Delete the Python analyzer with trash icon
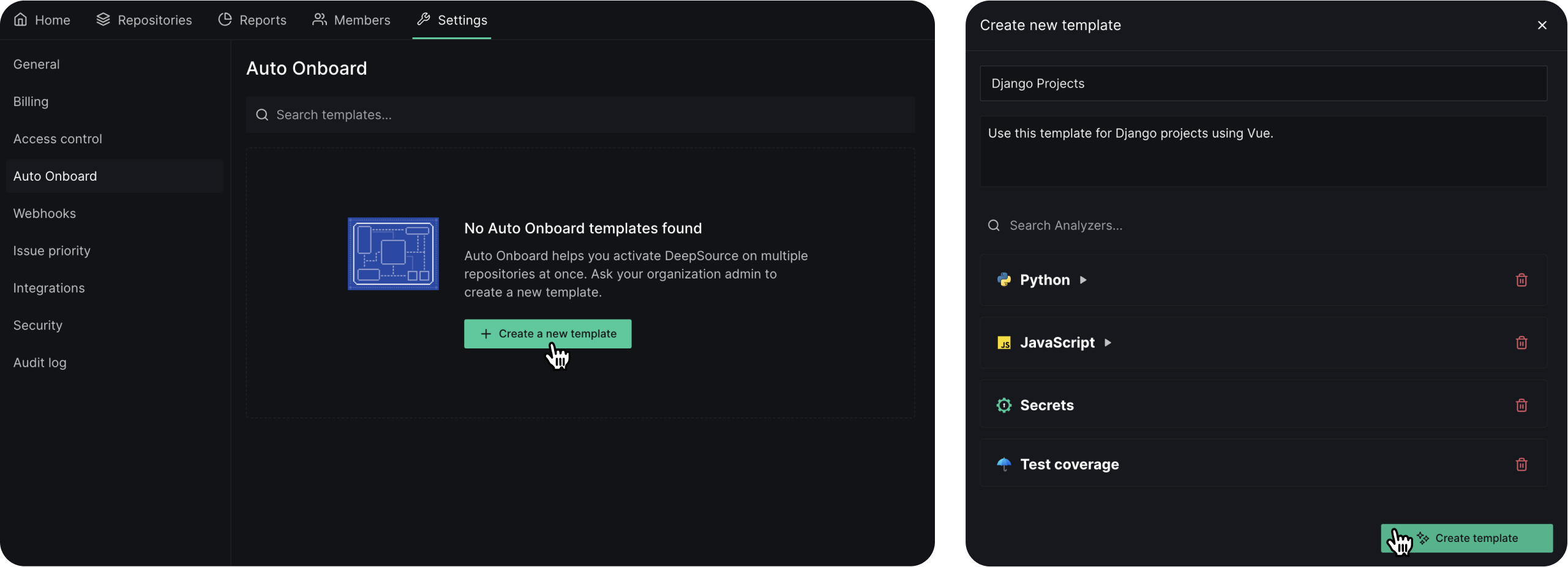This screenshot has height=567, width=1568. 1521,280
